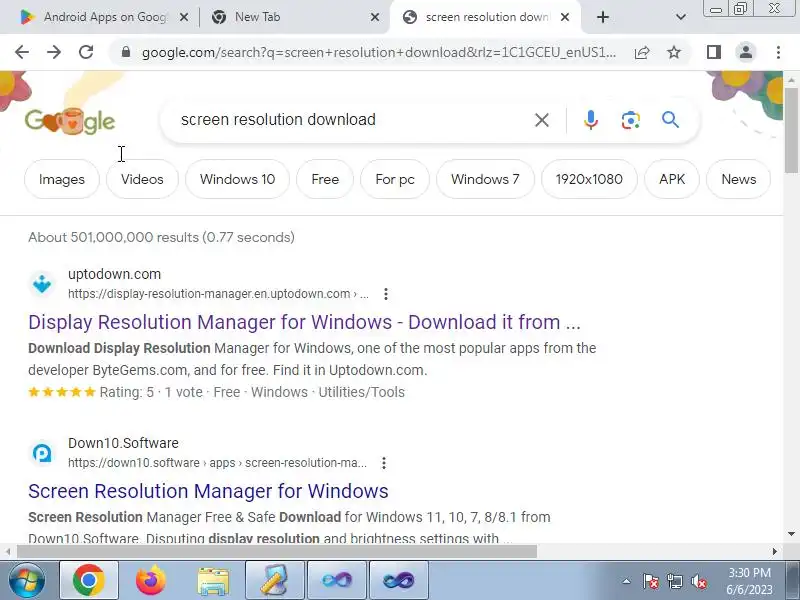Open Display Resolution Manager for Windows link
The width and height of the screenshot is (800, 600).
(305, 322)
